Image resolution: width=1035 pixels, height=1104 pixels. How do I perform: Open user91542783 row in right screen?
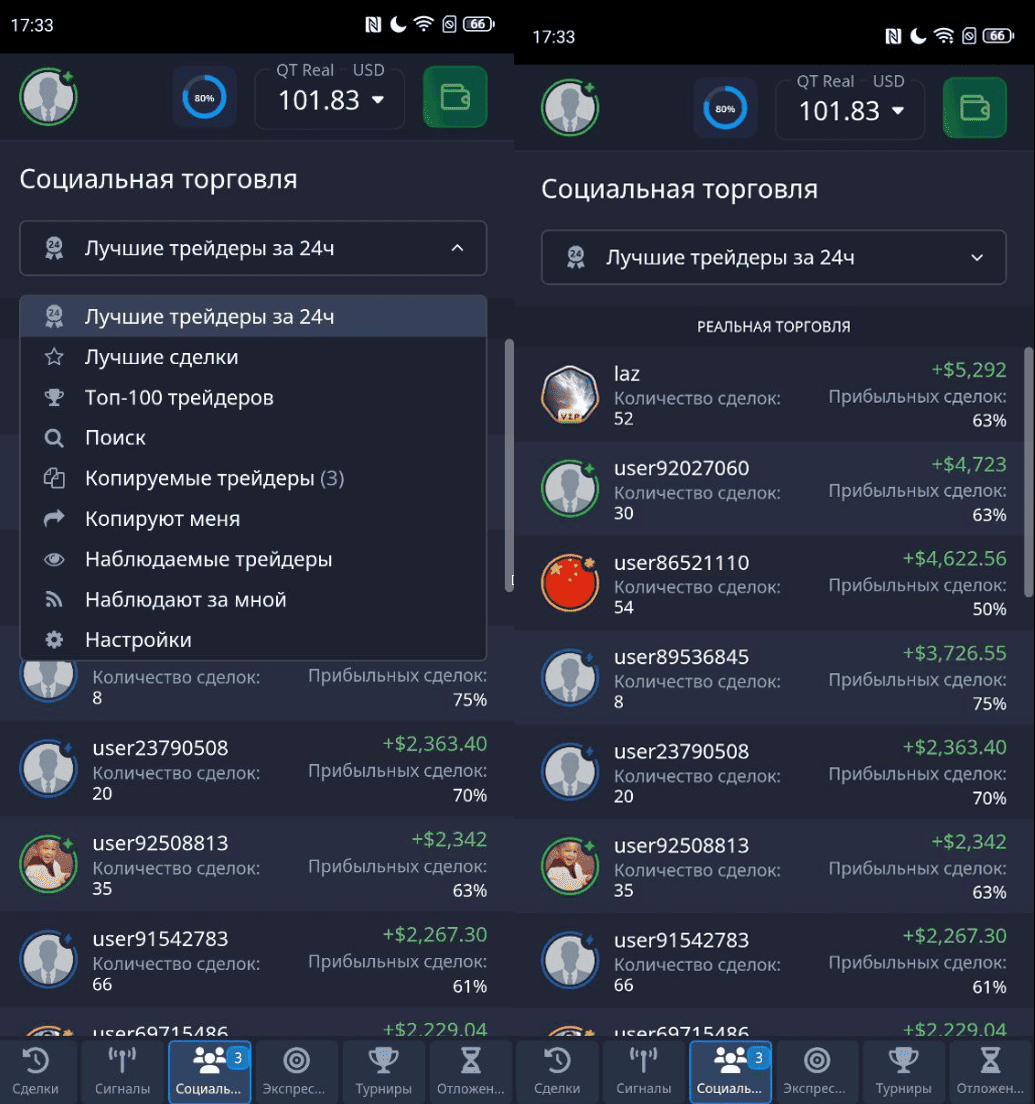click(774, 961)
